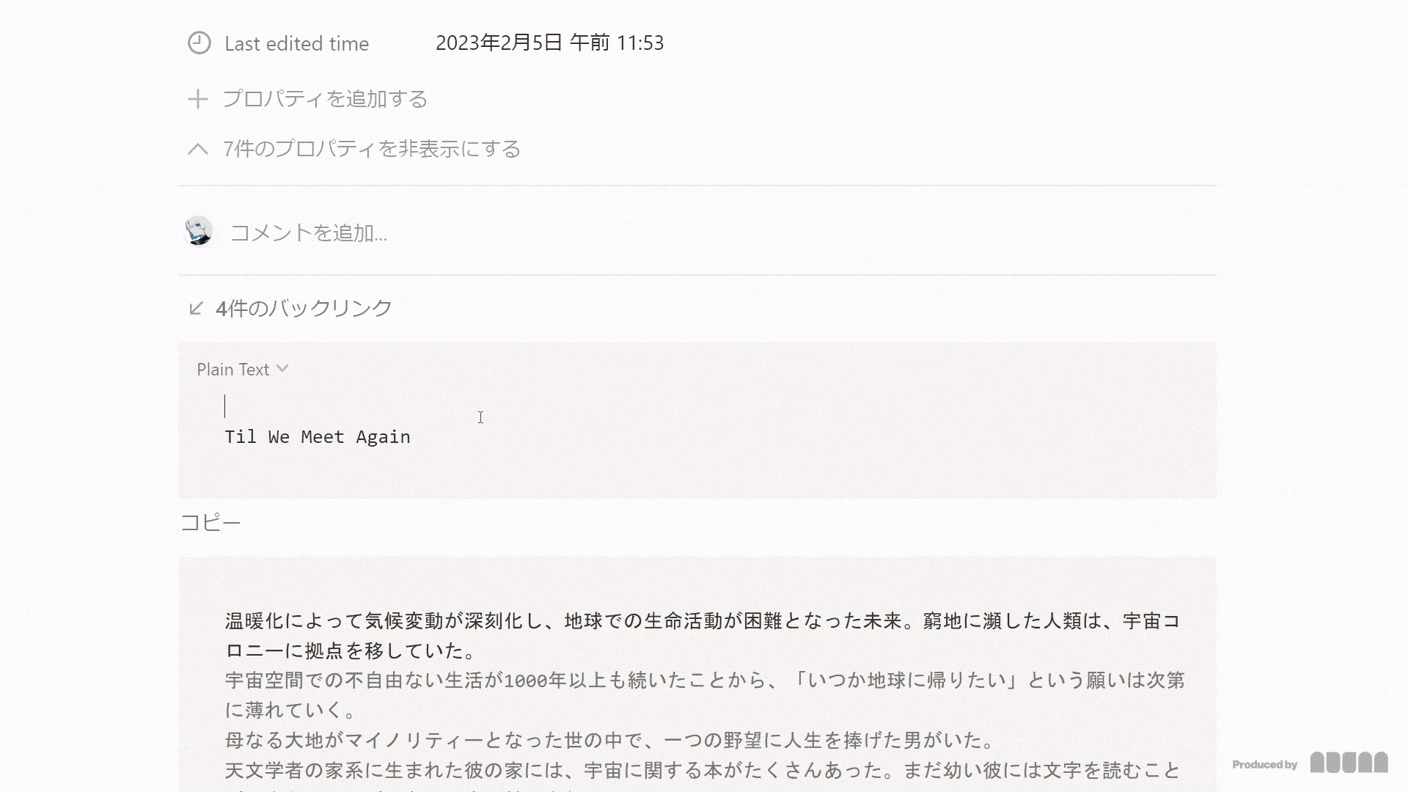Click the 2023年2月5日 午前 11:53 date value
The width and height of the screenshot is (1408, 792).
coord(549,43)
